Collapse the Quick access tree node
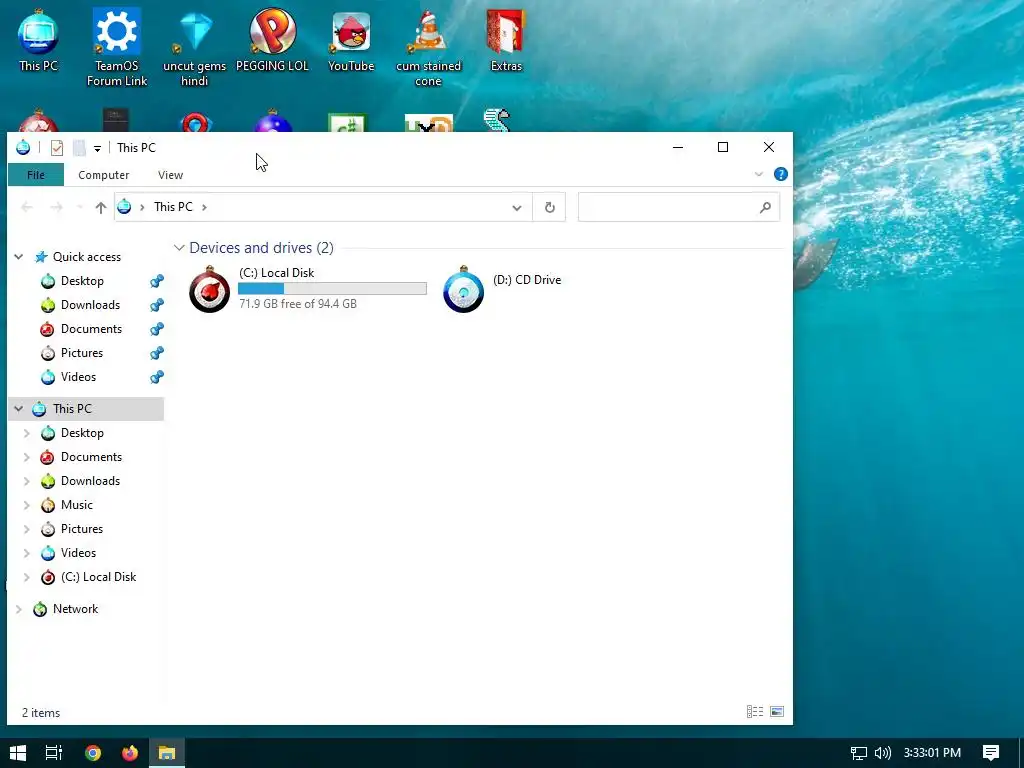This screenshot has height=768, width=1024. [19, 257]
